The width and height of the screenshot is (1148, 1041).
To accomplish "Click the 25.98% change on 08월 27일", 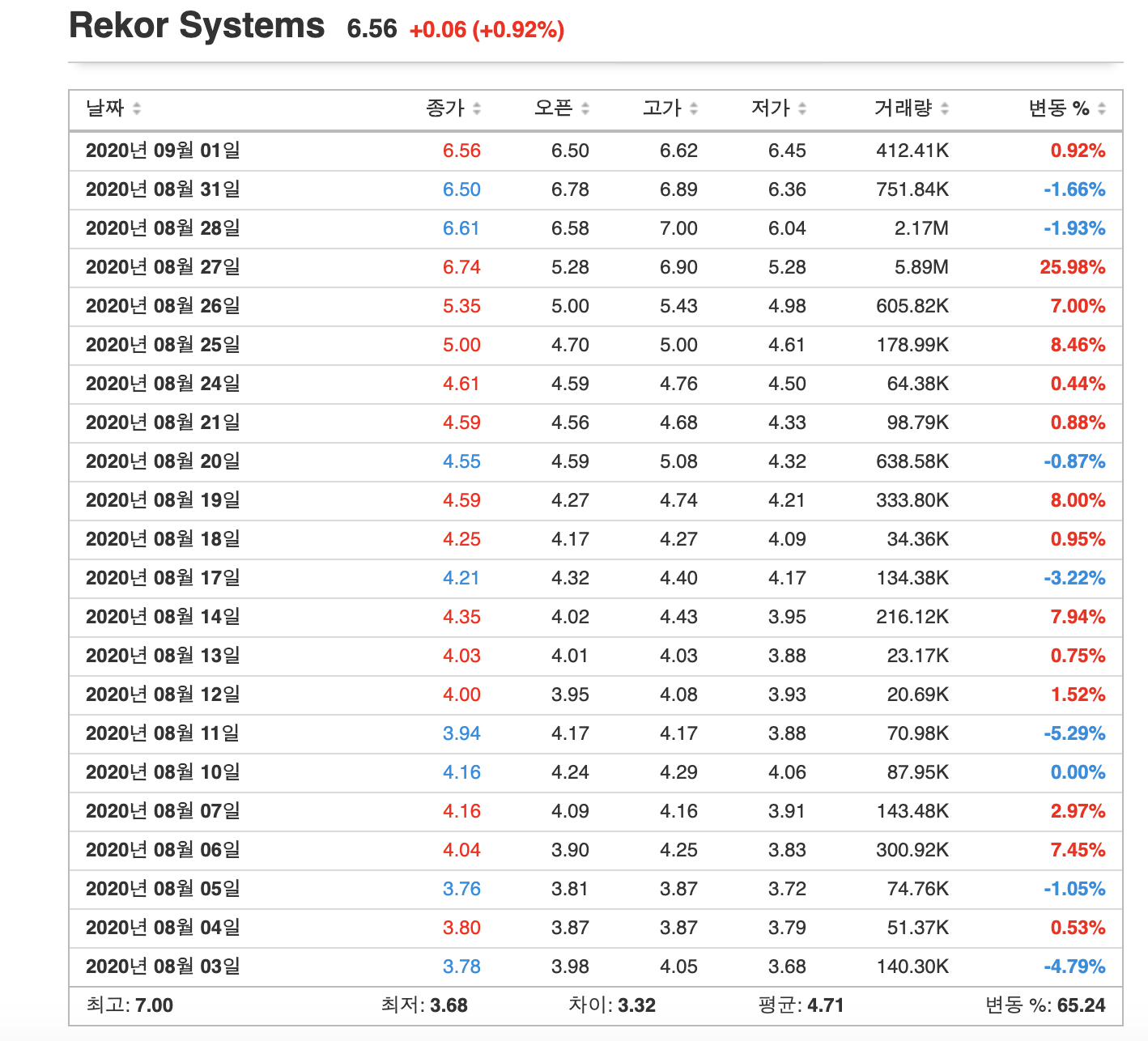I will (1073, 267).
